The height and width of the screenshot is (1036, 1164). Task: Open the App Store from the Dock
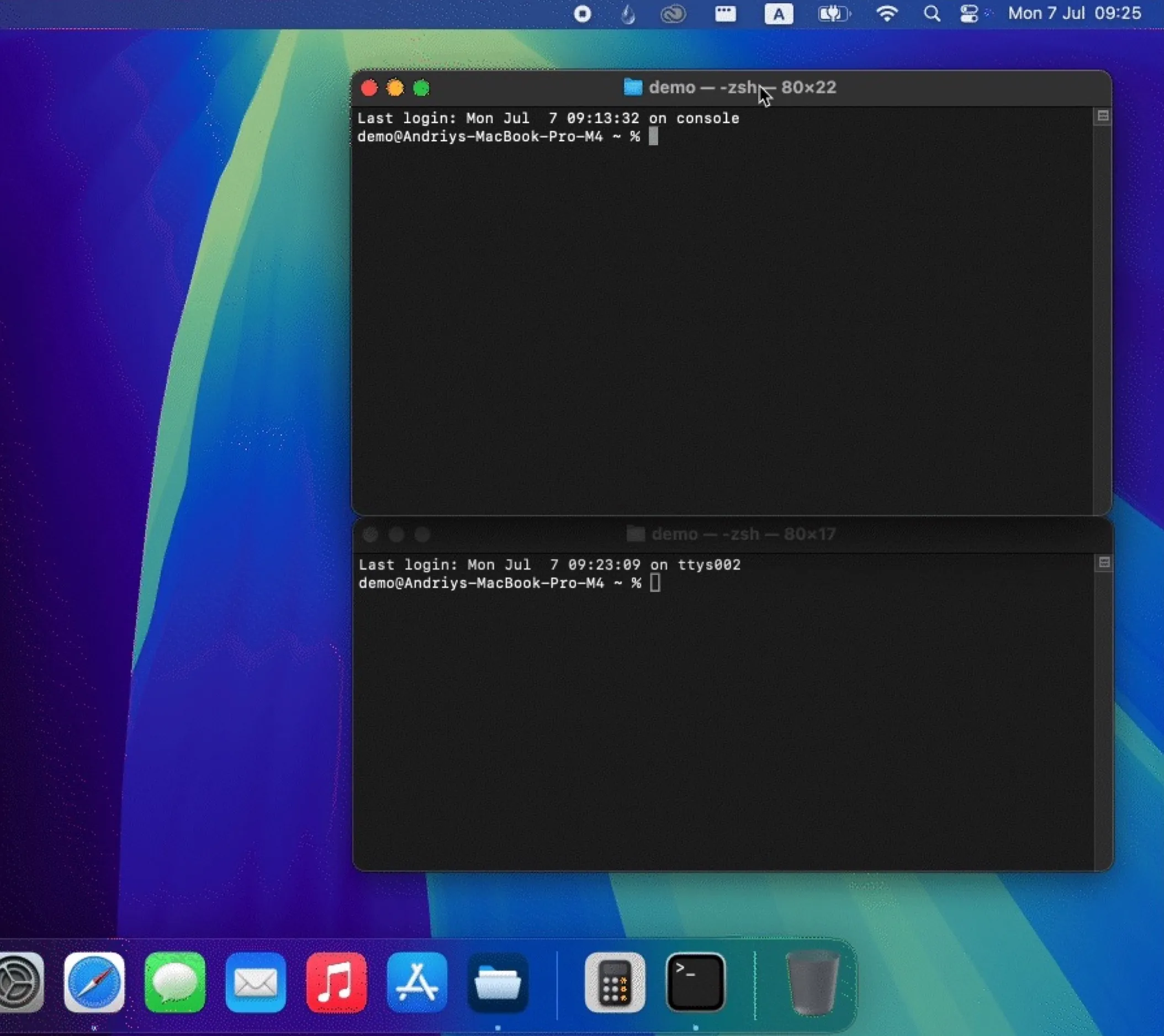click(417, 984)
